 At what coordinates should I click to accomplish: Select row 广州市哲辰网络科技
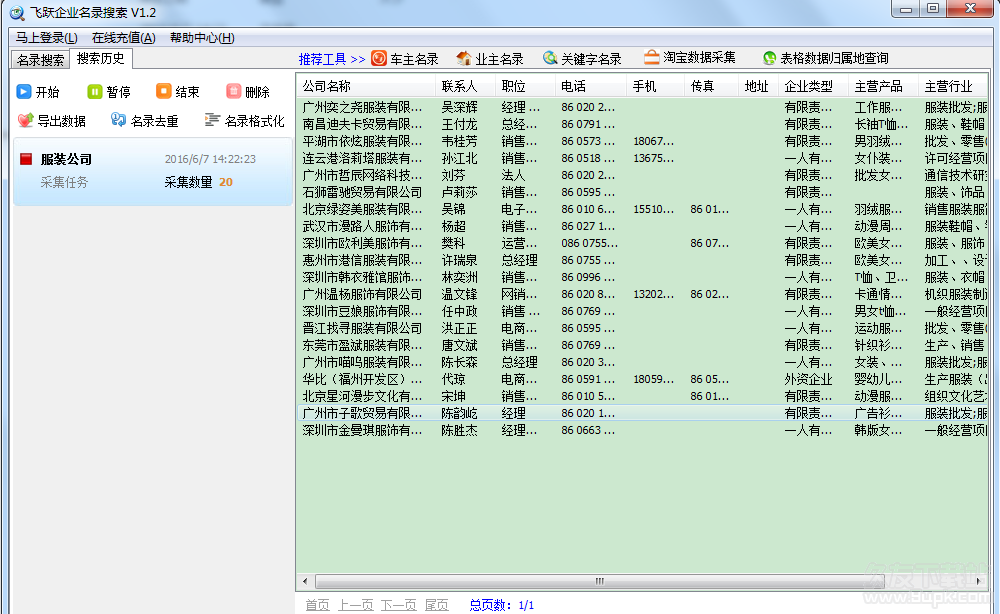(x=642, y=175)
